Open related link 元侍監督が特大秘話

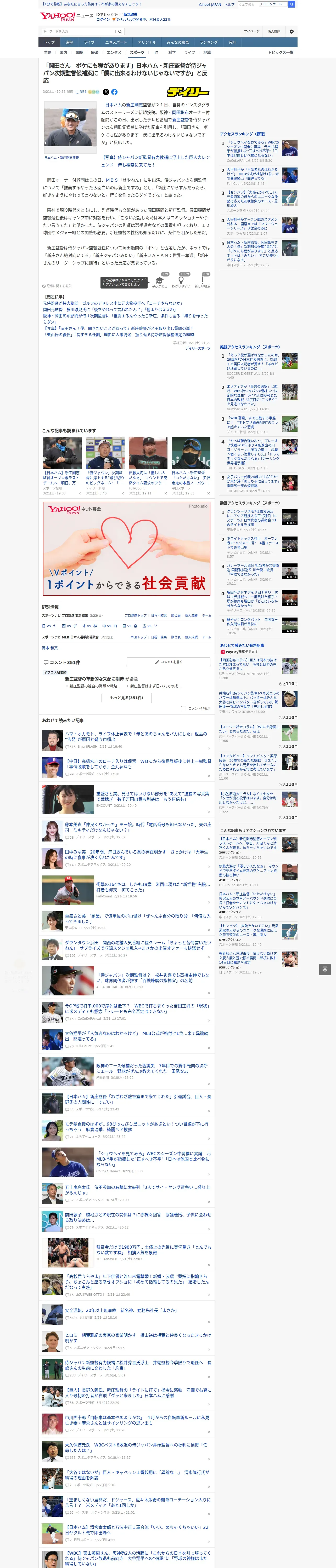pos(113,303)
